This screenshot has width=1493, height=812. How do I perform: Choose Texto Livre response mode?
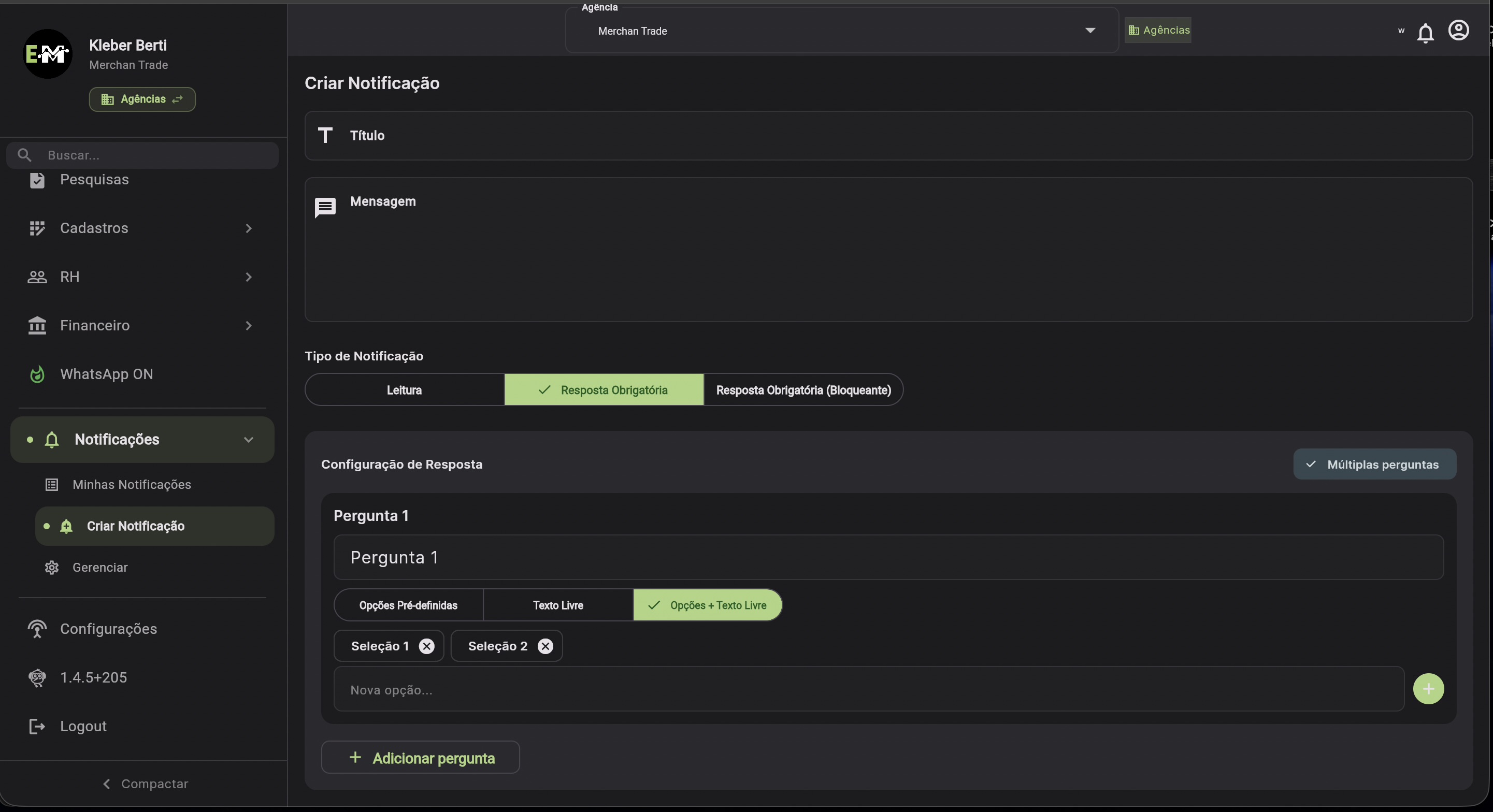tap(557, 605)
